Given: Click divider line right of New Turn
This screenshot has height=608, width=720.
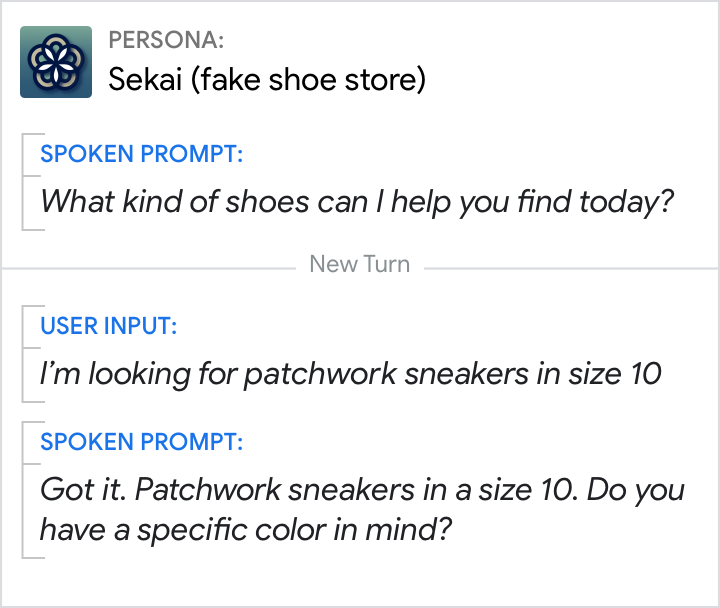Looking at the screenshot, I should point(570,267).
